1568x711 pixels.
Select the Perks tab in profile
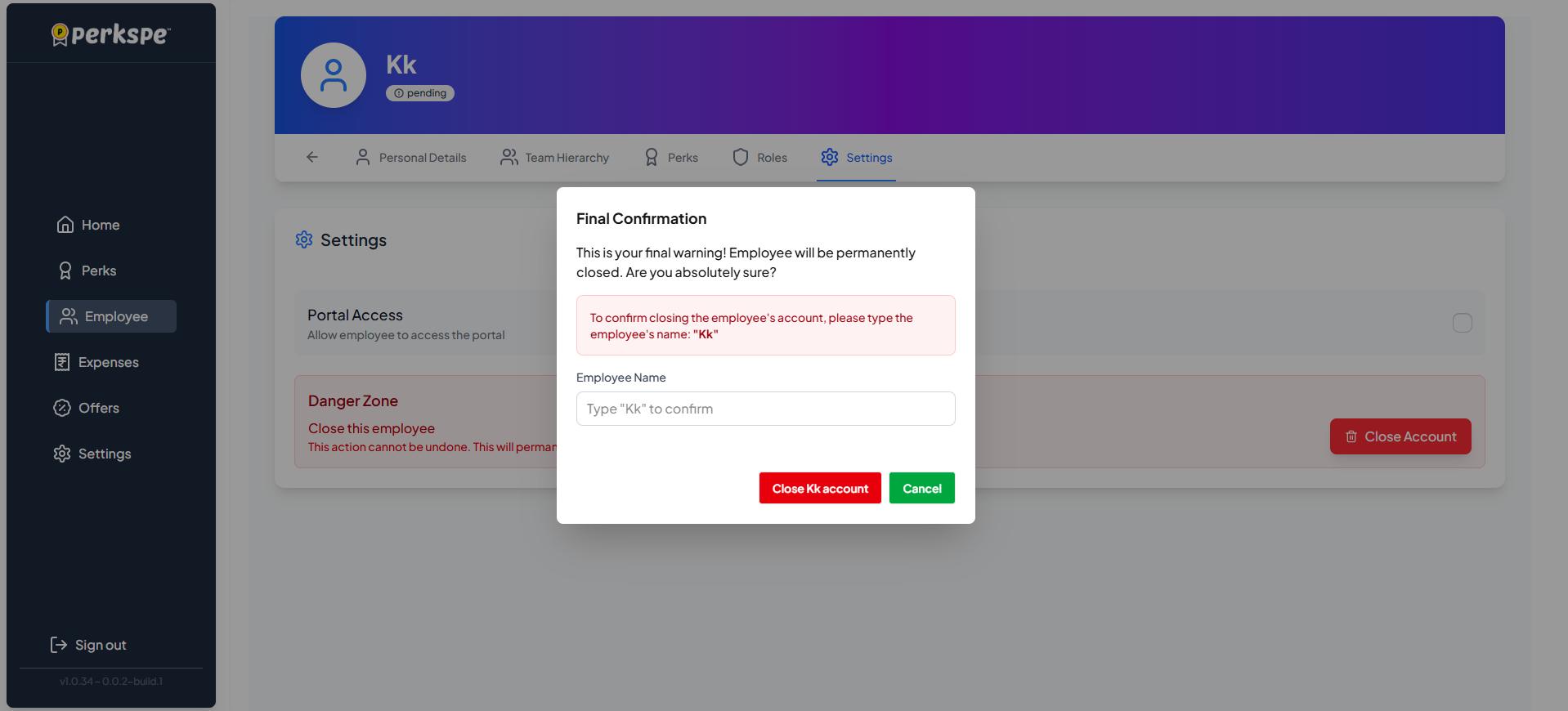(x=672, y=158)
